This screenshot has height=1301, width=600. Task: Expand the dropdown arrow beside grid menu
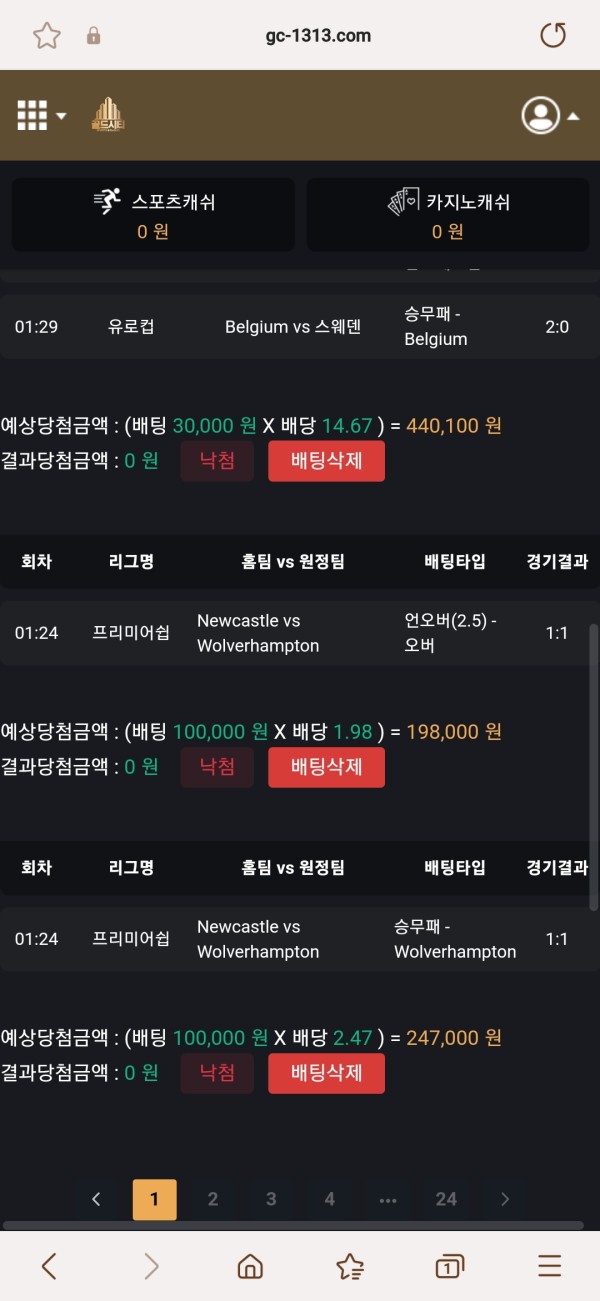click(x=61, y=116)
